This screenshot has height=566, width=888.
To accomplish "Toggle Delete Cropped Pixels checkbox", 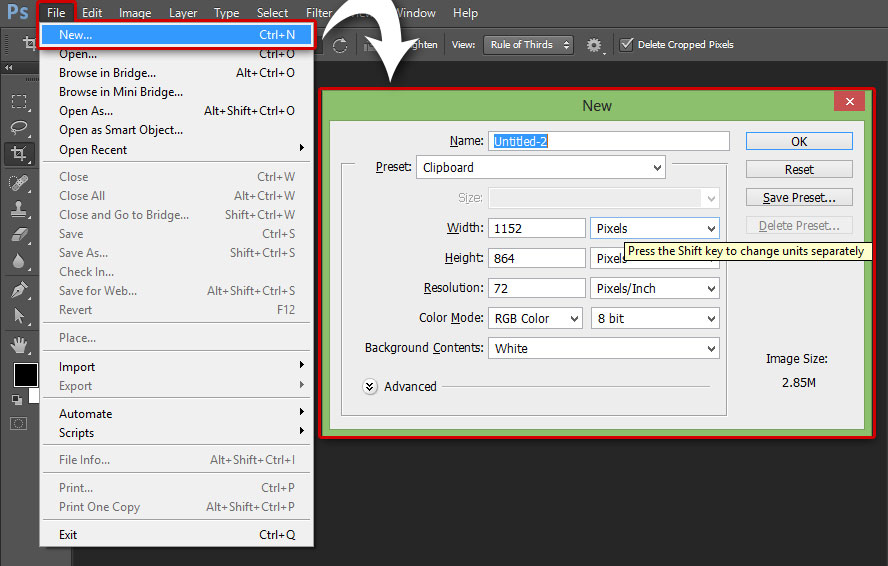I will click(626, 44).
